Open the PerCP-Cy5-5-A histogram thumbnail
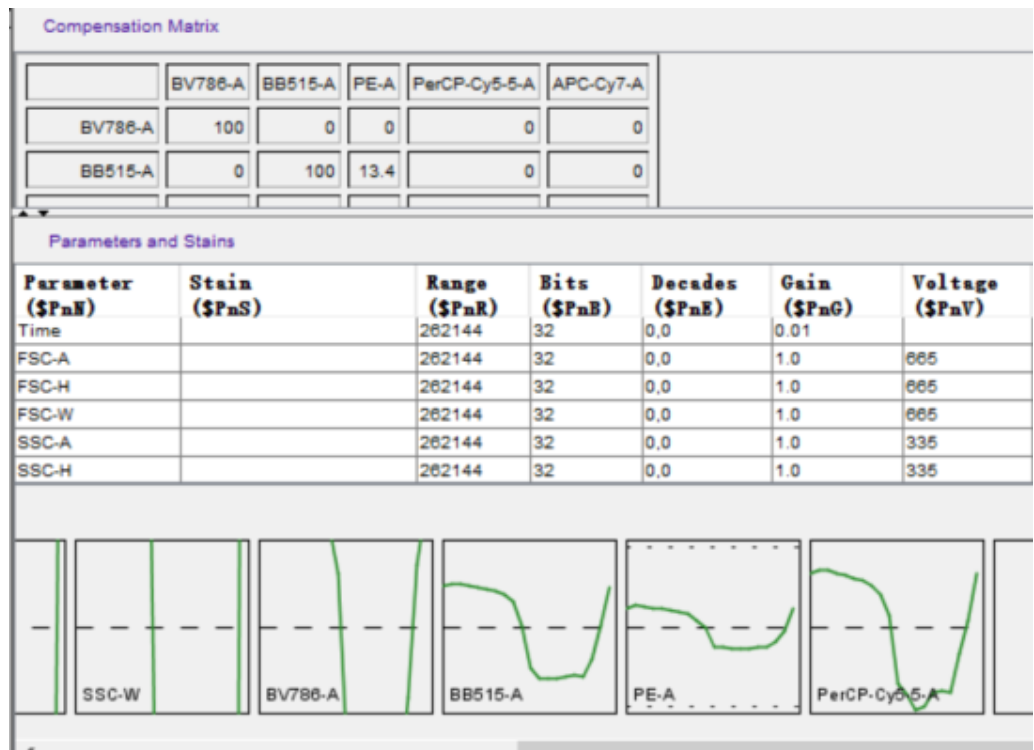Image resolution: width=1034 pixels, height=750 pixels. (897, 627)
